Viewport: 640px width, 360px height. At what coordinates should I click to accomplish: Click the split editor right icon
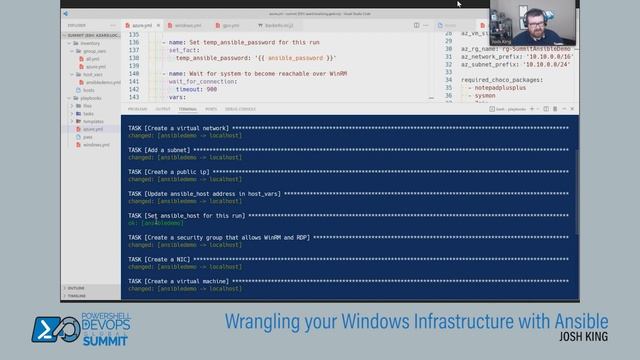pyautogui.click(x=416, y=25)
